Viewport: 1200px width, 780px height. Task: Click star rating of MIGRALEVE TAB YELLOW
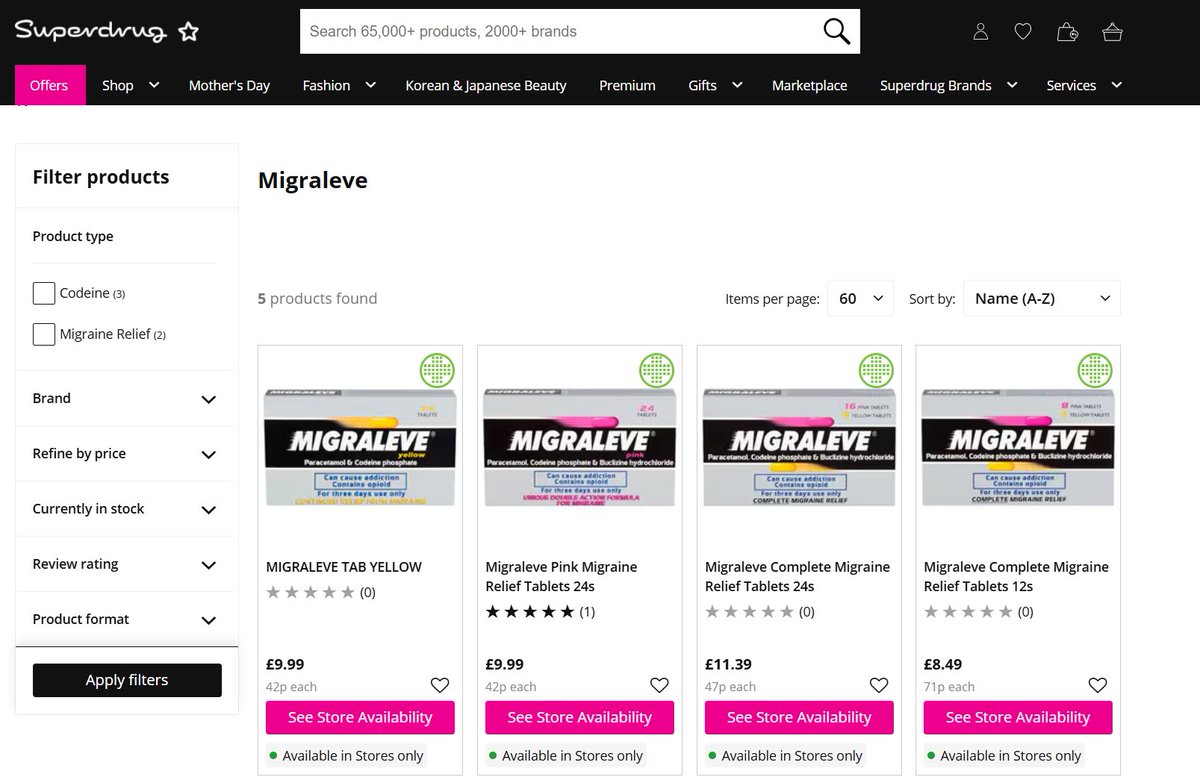(311, 592)
